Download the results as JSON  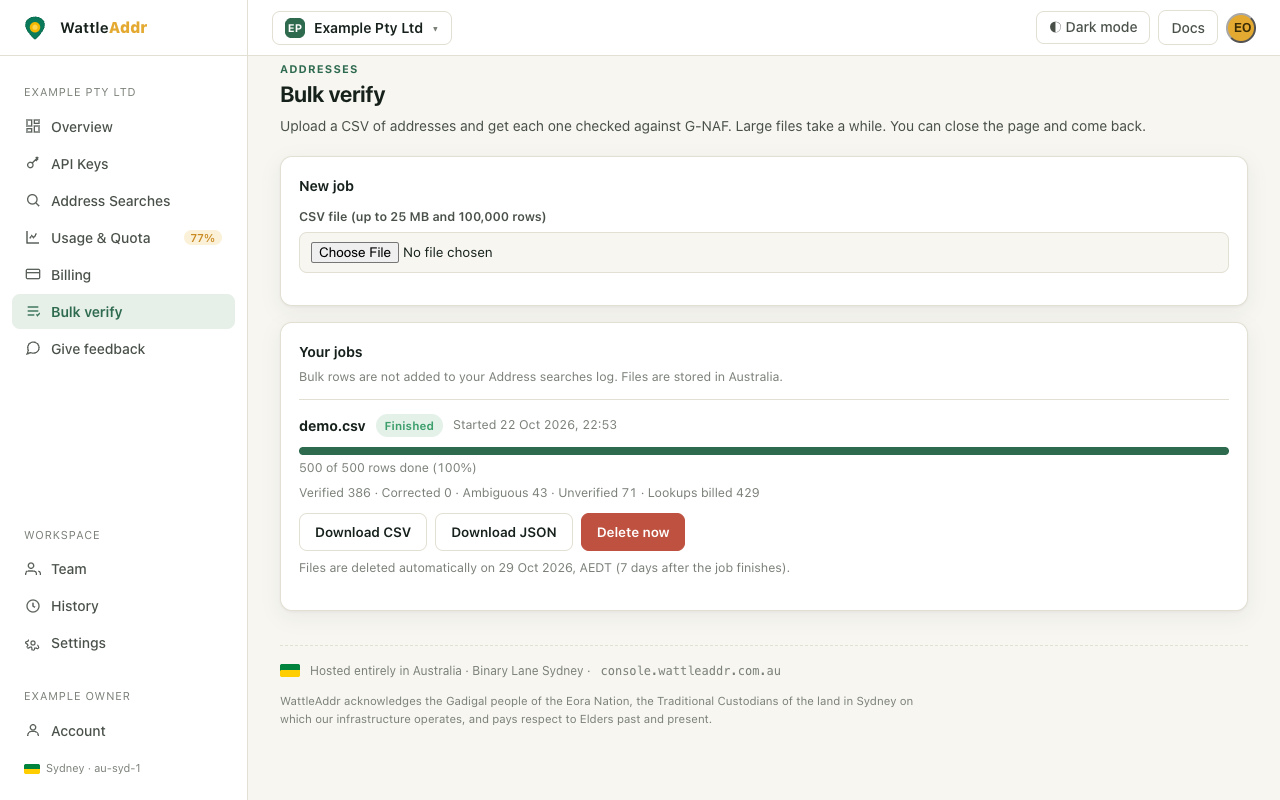[x=504, y=532]
